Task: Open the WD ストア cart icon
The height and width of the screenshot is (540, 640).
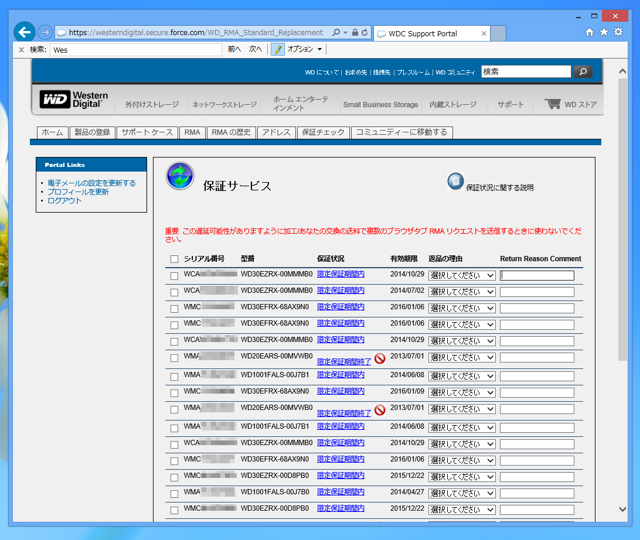Action: tap(552, 104)
